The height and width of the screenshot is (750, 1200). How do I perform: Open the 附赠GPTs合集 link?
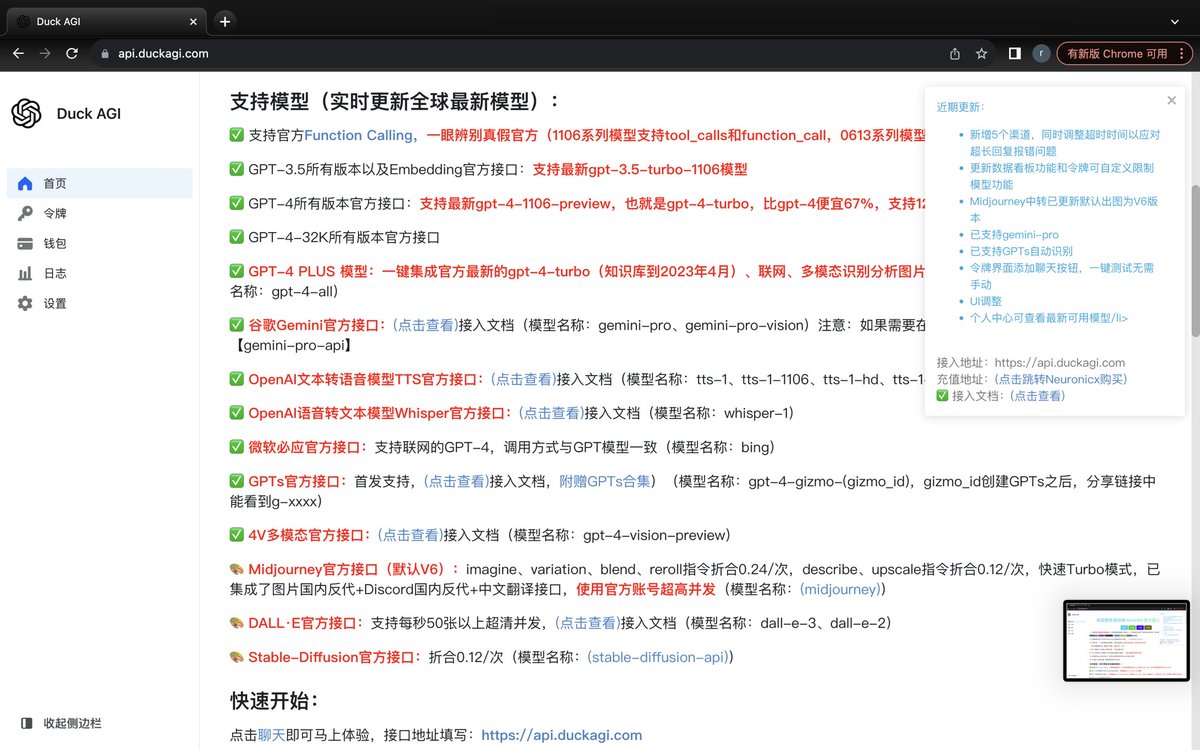604,481
